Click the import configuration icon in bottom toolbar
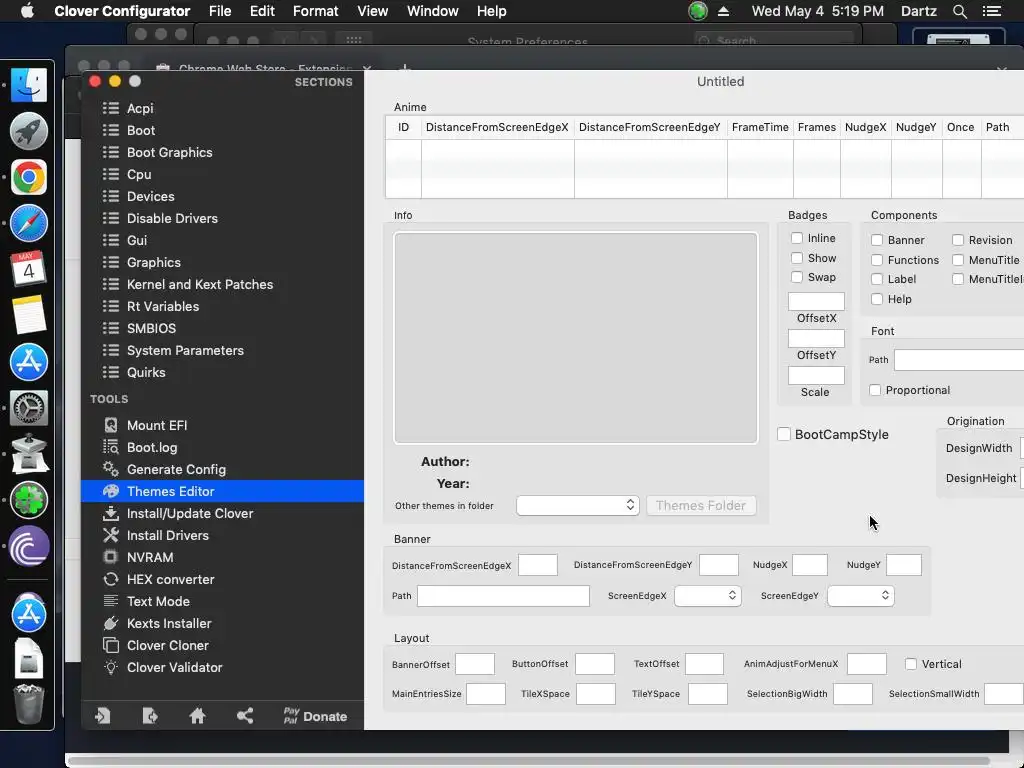The height and width of the screenshot is (768, 1024). click(x=103, y=716)
